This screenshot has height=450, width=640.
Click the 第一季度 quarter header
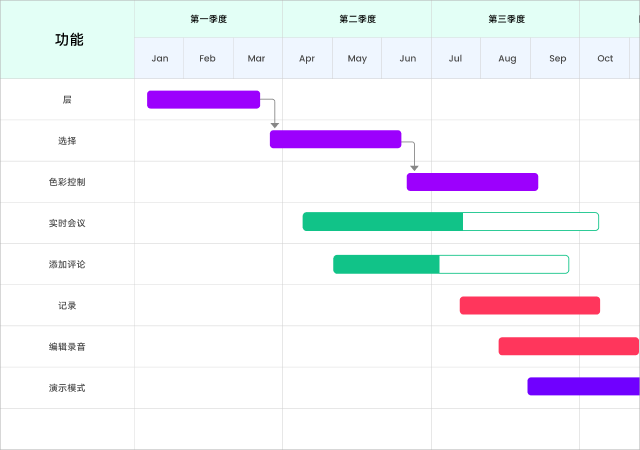[x=209, y=19]
